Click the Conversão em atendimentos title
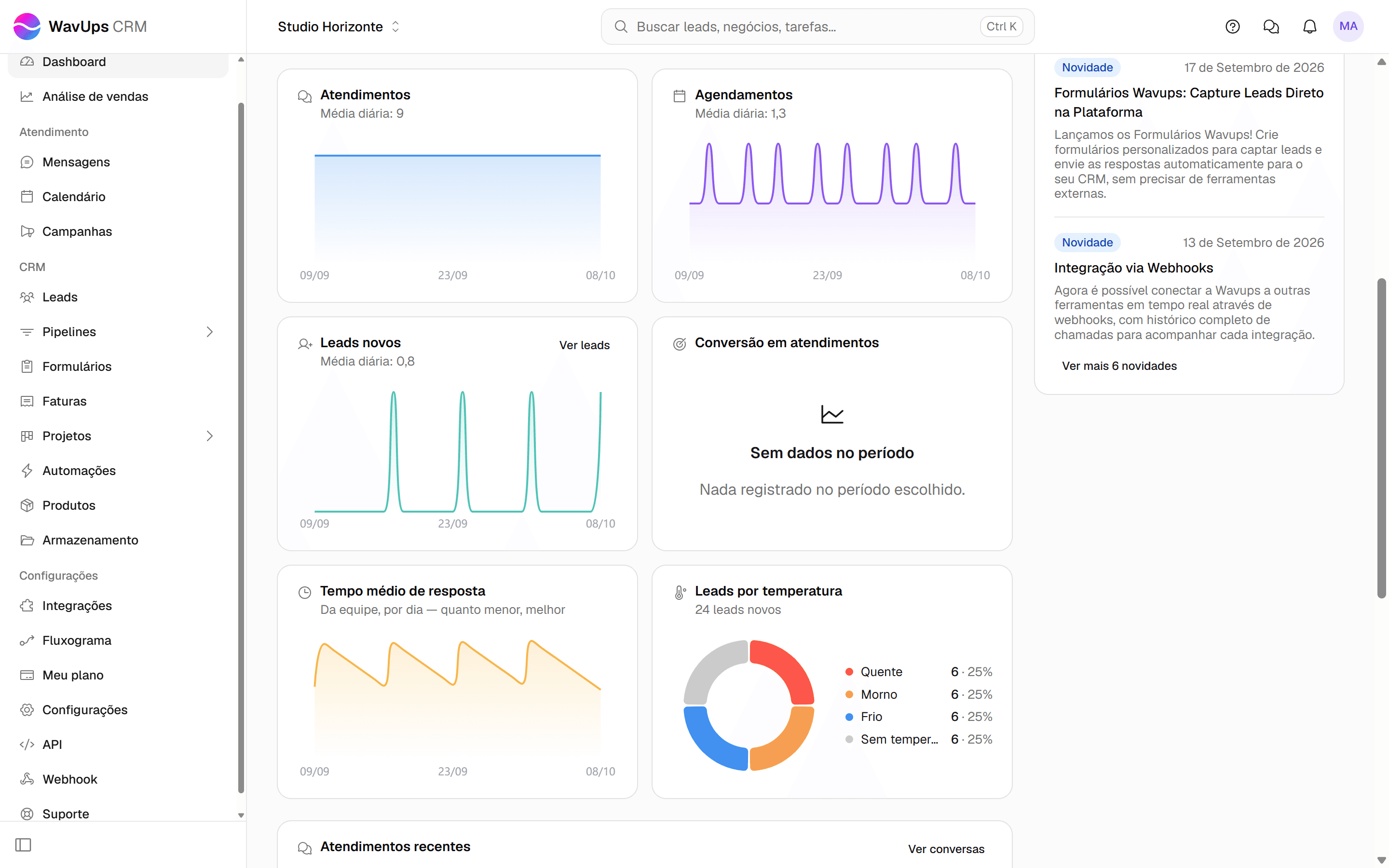 tap(786, 343)
